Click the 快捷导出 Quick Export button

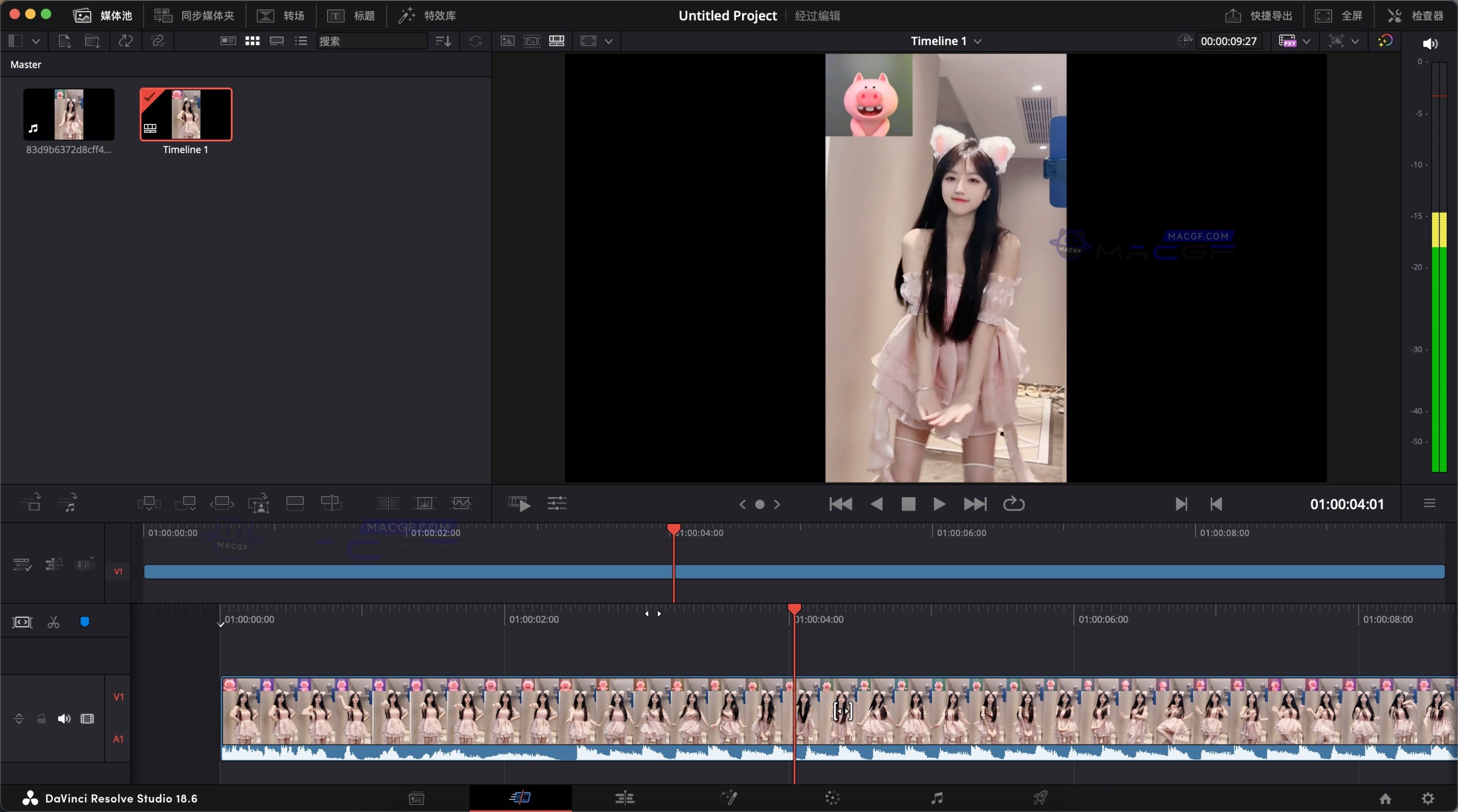(1258, 15)
